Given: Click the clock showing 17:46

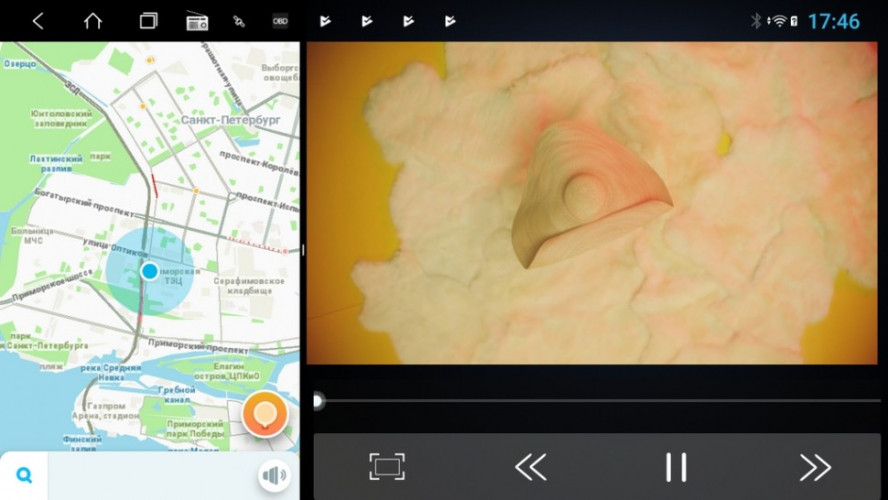Looking at the screenshot, I should (833, 21).
